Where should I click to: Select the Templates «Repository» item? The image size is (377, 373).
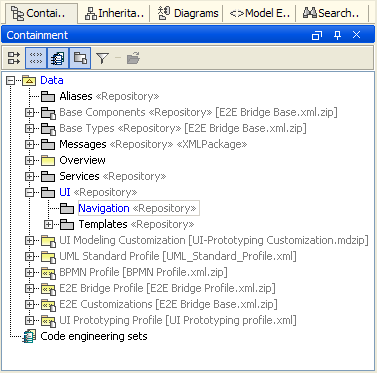[136, 224]
